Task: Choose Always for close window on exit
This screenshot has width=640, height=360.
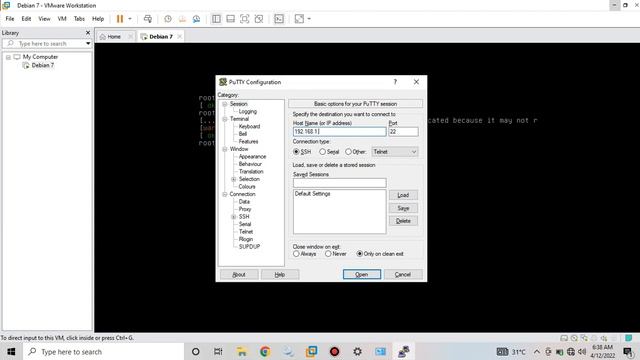Action: tap(296, 254)
